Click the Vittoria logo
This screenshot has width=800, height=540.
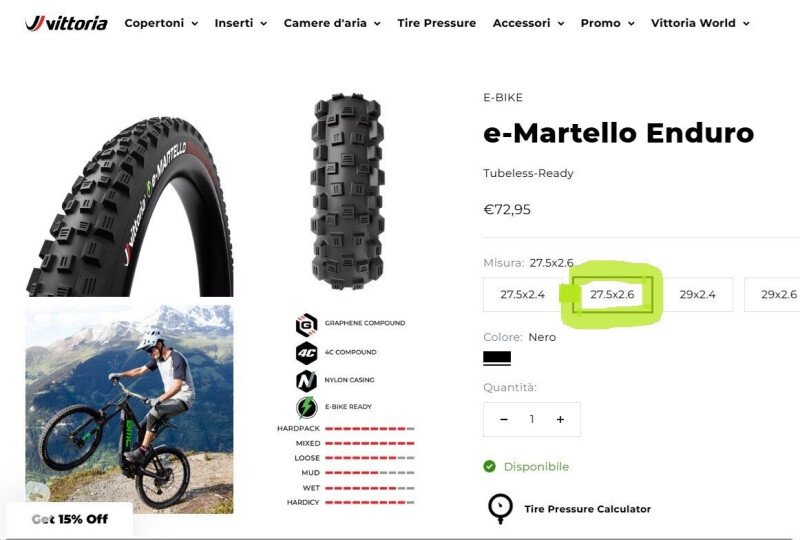click(66, 23)
